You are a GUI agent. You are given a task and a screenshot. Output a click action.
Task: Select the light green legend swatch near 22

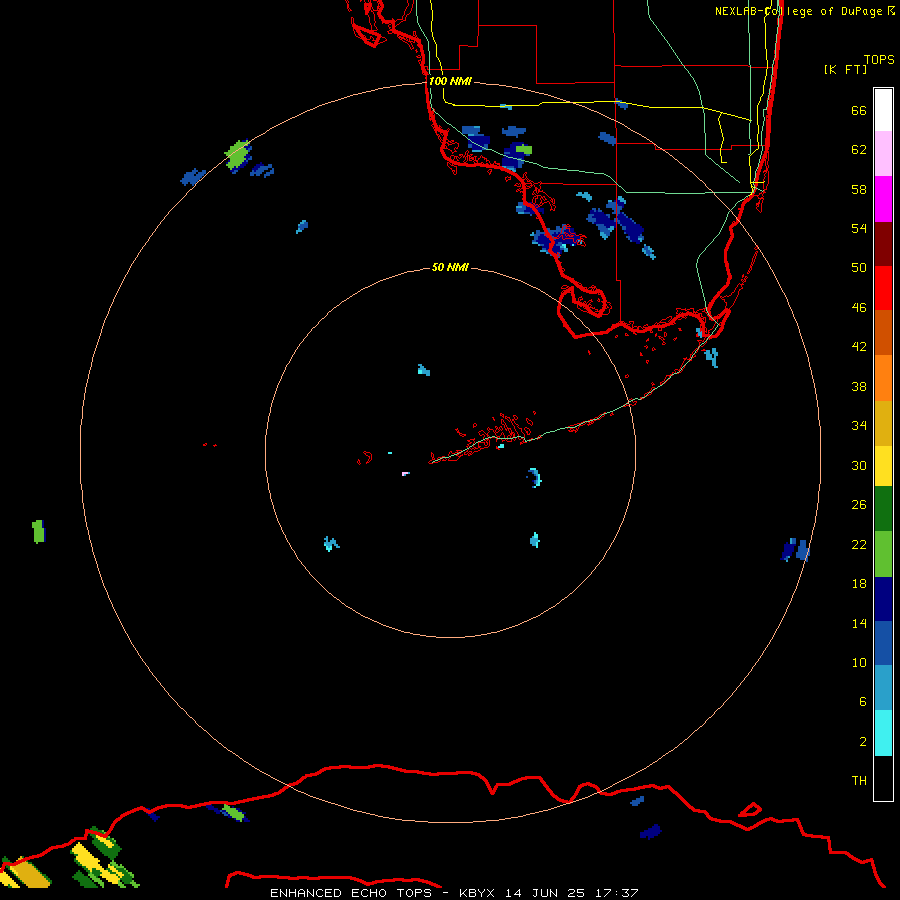[883, 554]
